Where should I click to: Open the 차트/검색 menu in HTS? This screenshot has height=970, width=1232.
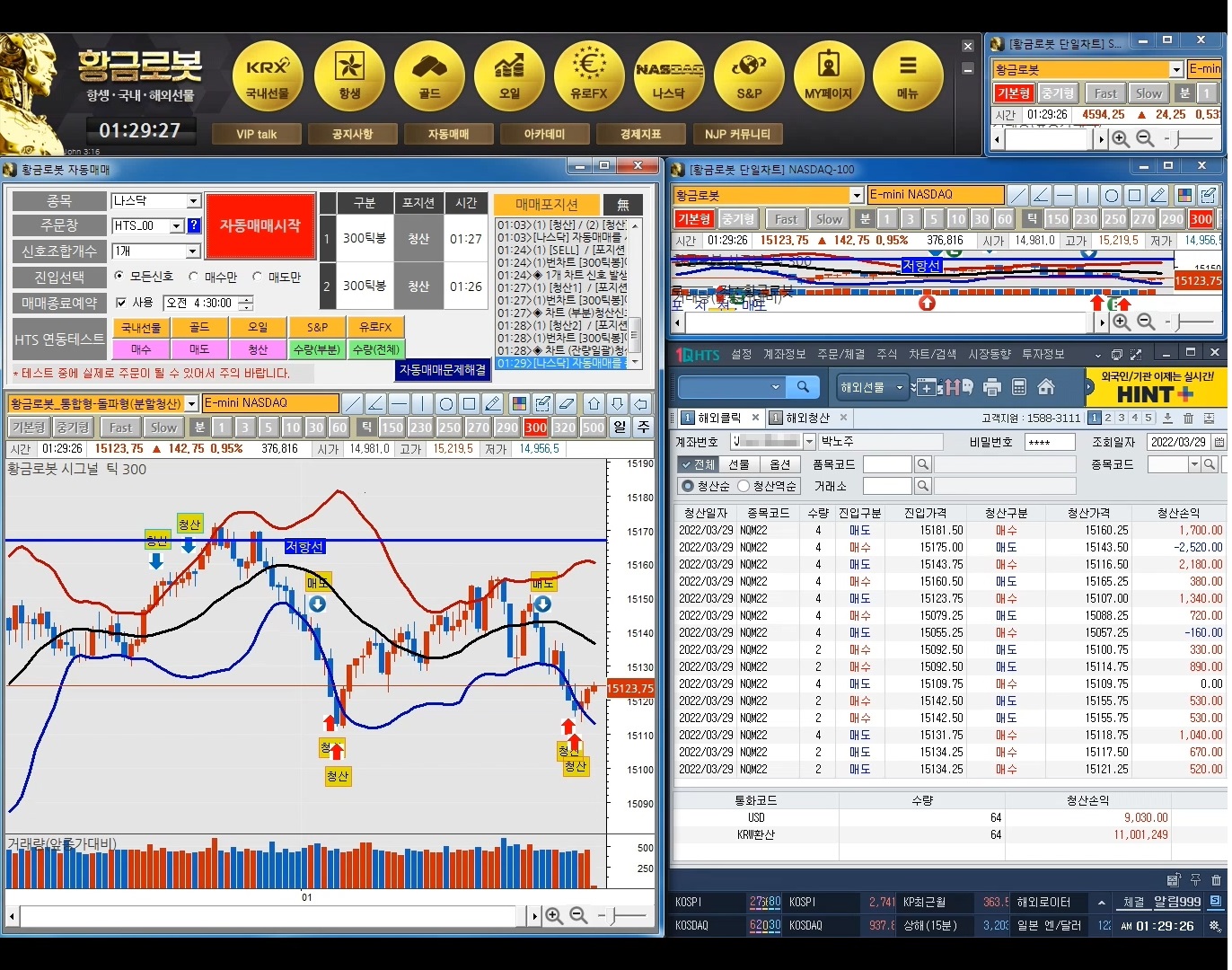(x=932, y=355)
